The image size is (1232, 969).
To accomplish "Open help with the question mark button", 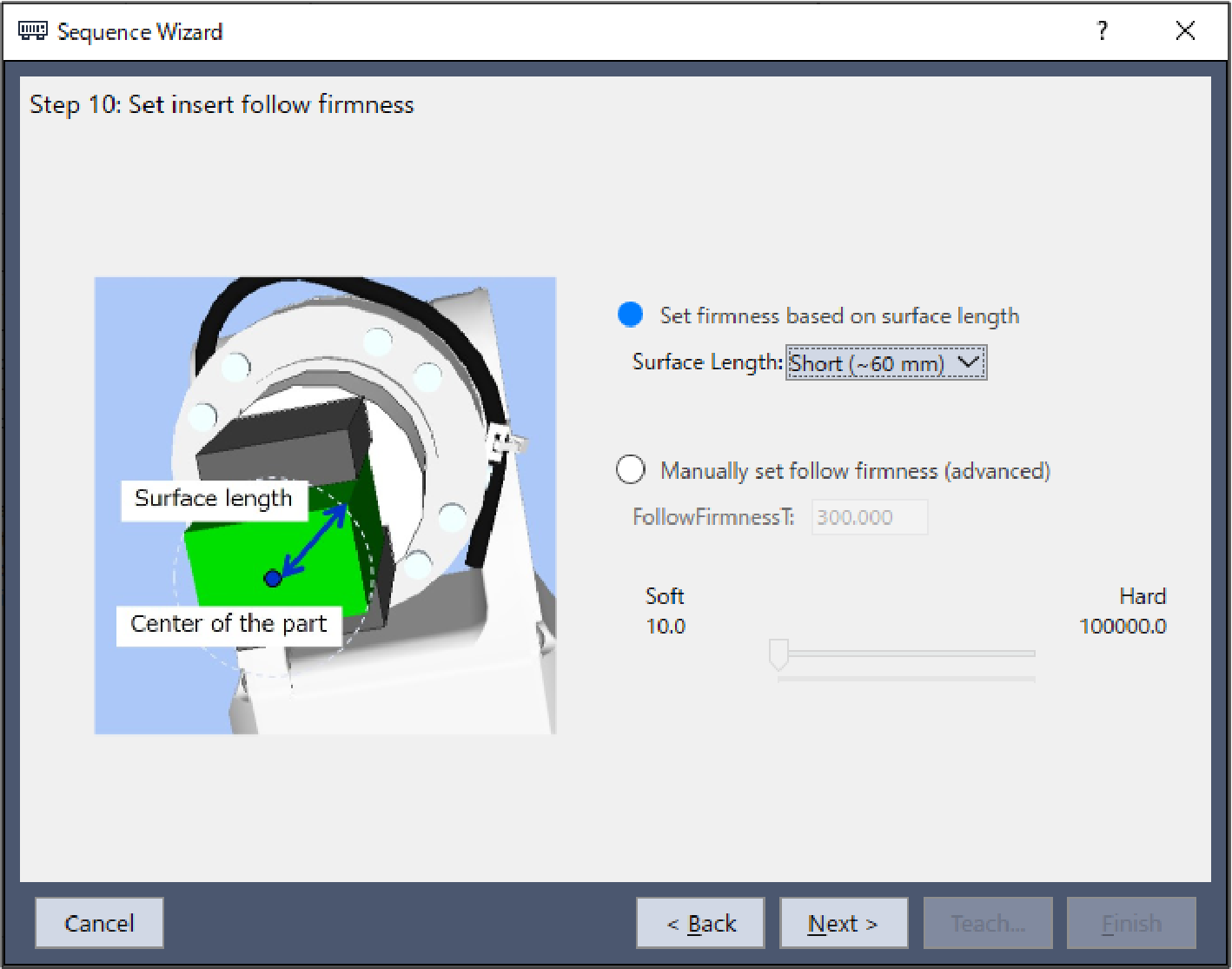I will pos(1103,31).
